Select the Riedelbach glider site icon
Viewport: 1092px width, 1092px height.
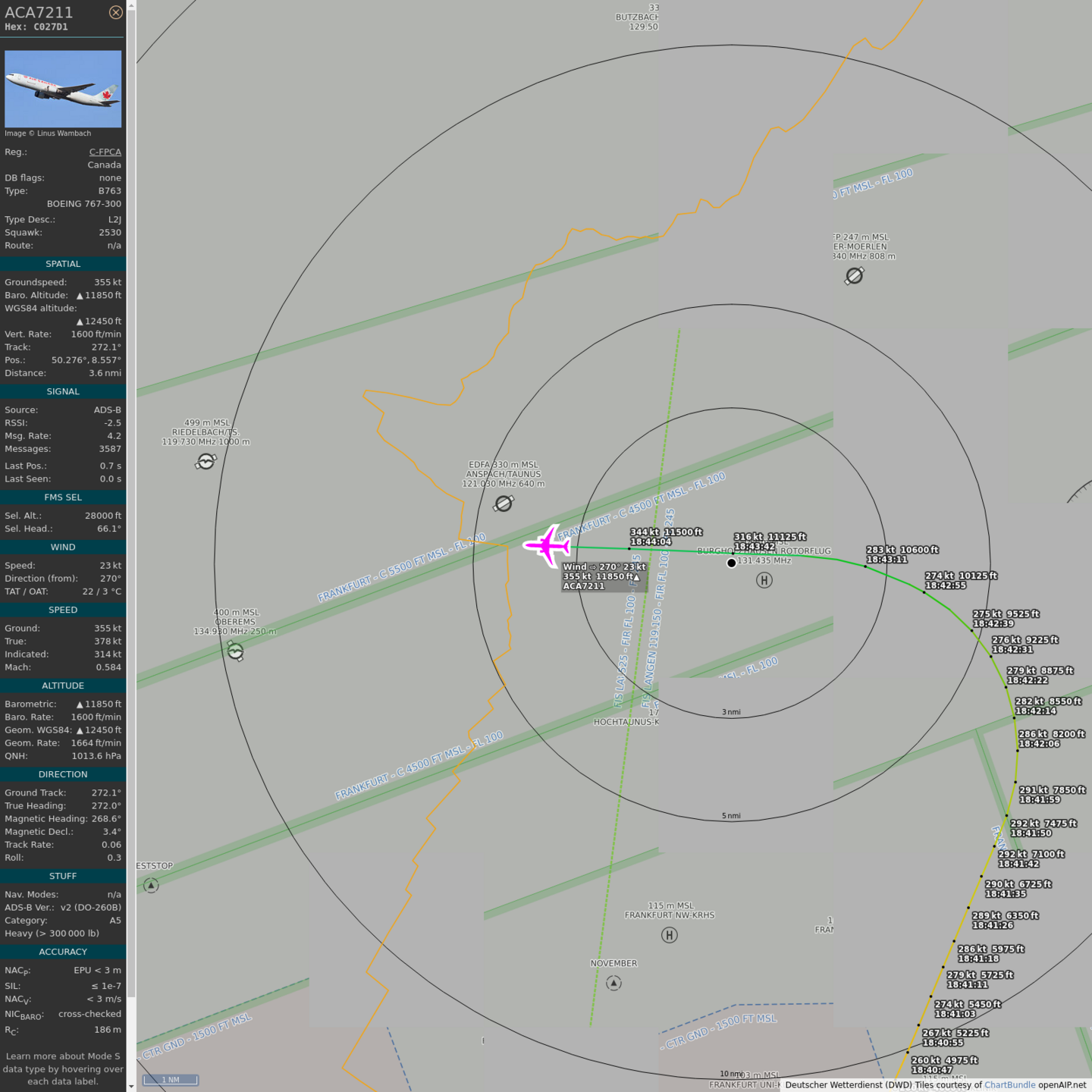[206, 461]
